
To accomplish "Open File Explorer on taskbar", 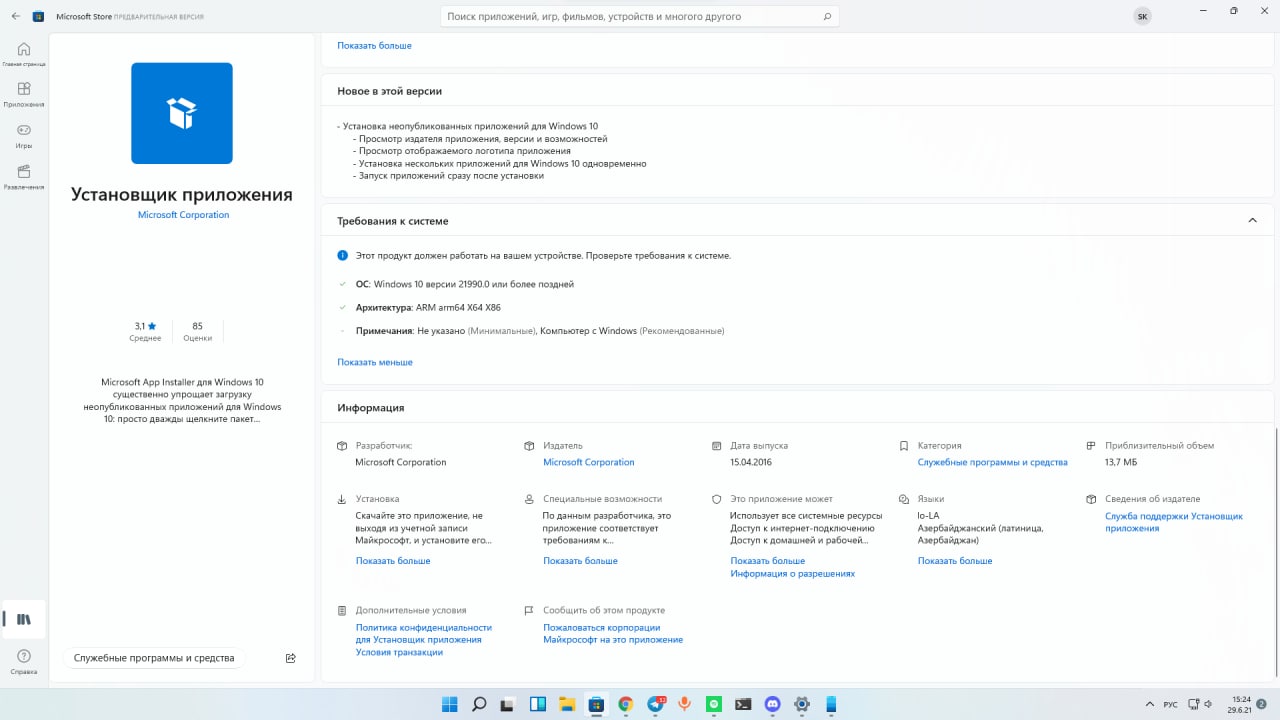I will (566, 704).
